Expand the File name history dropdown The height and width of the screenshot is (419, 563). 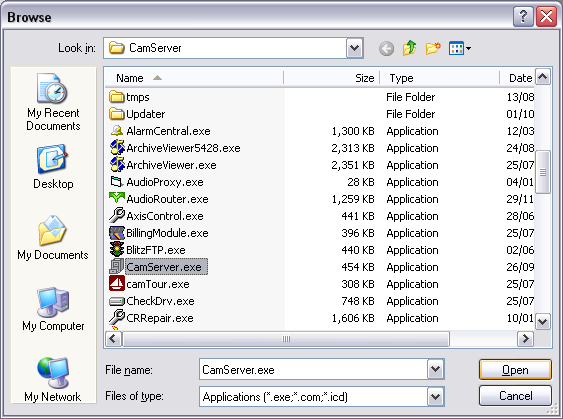tap(435, 369)
